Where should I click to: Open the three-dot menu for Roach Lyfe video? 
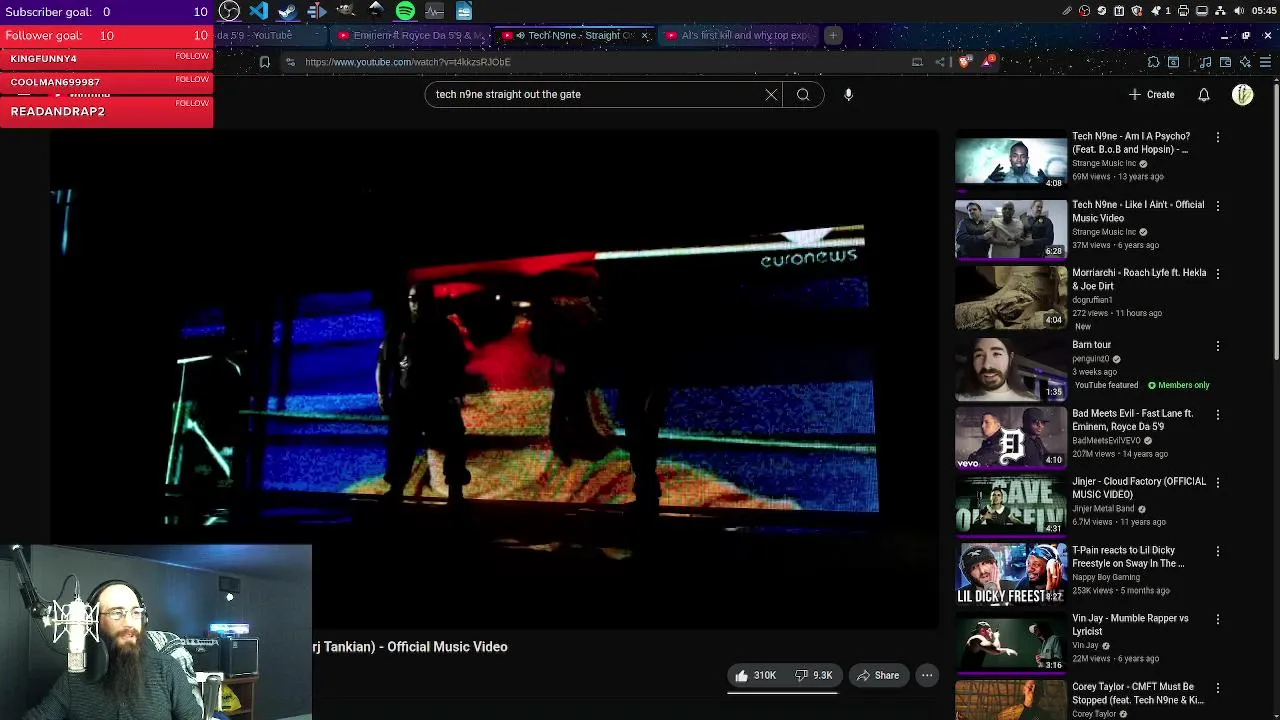[1217, 273]
